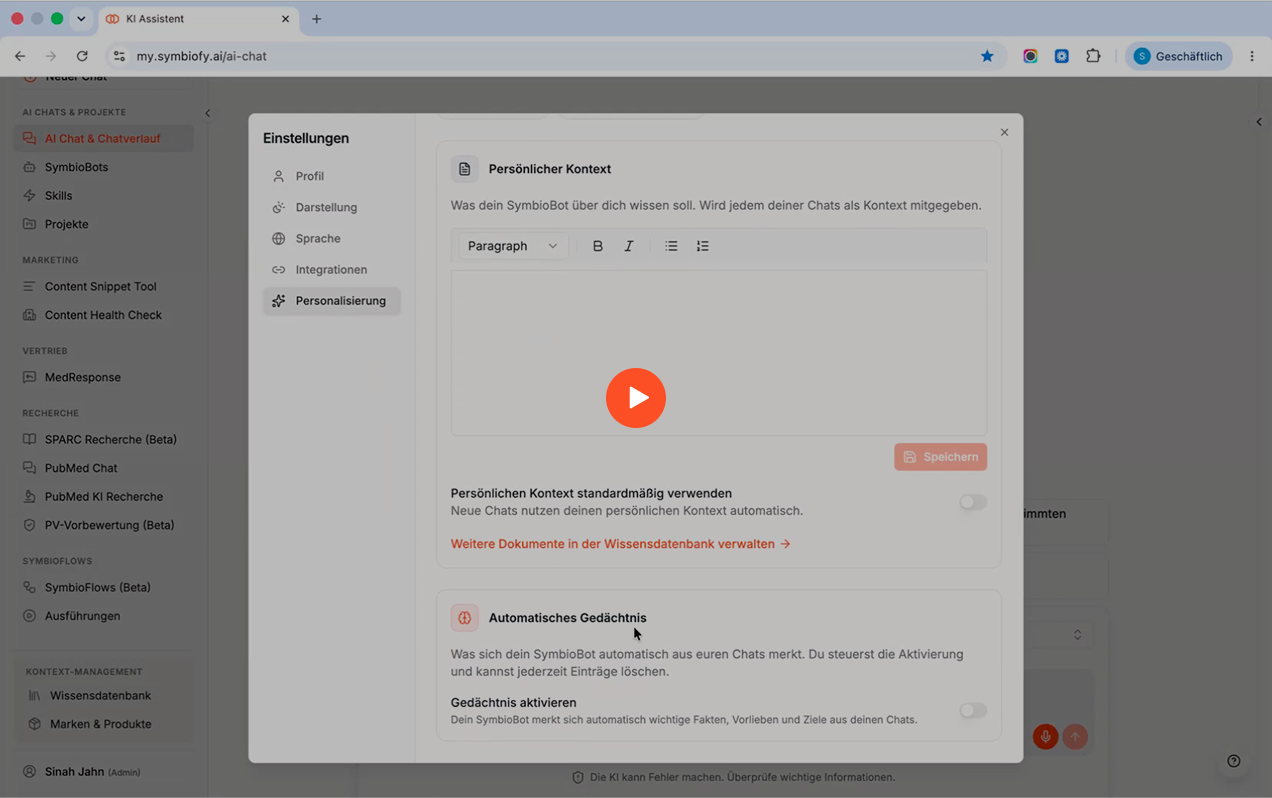Open SymbioBots in the sidebar

104,167
